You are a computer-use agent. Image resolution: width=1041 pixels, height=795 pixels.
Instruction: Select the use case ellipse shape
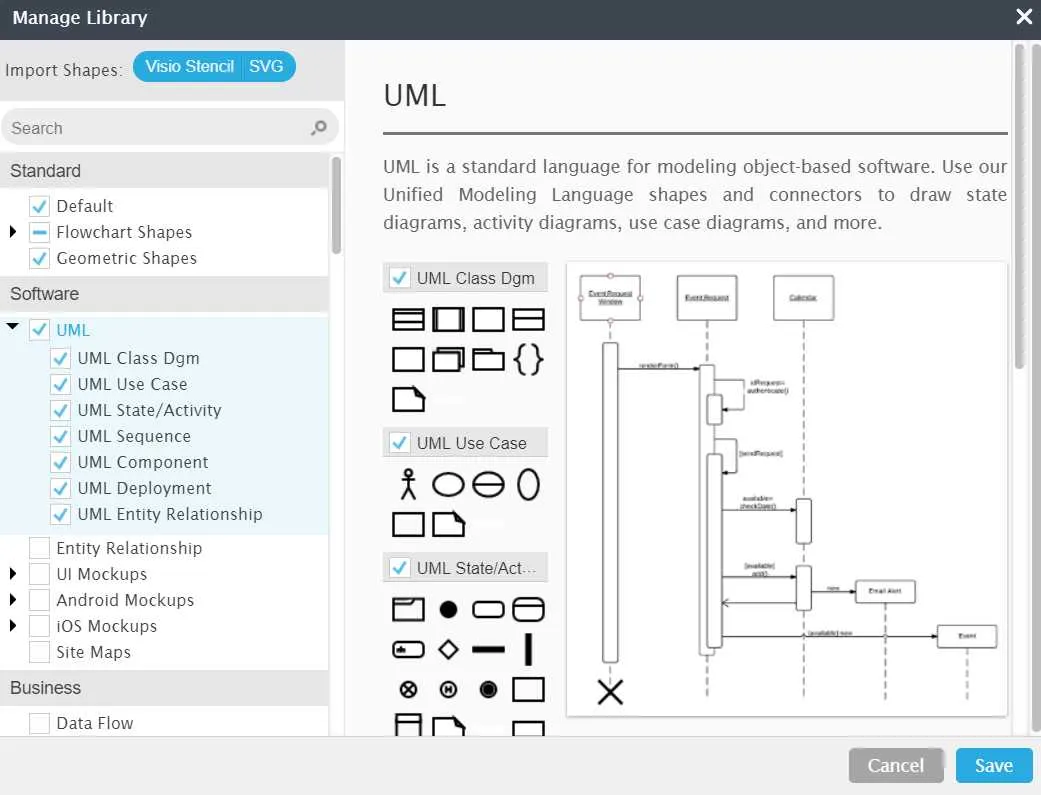coord(448,484)
